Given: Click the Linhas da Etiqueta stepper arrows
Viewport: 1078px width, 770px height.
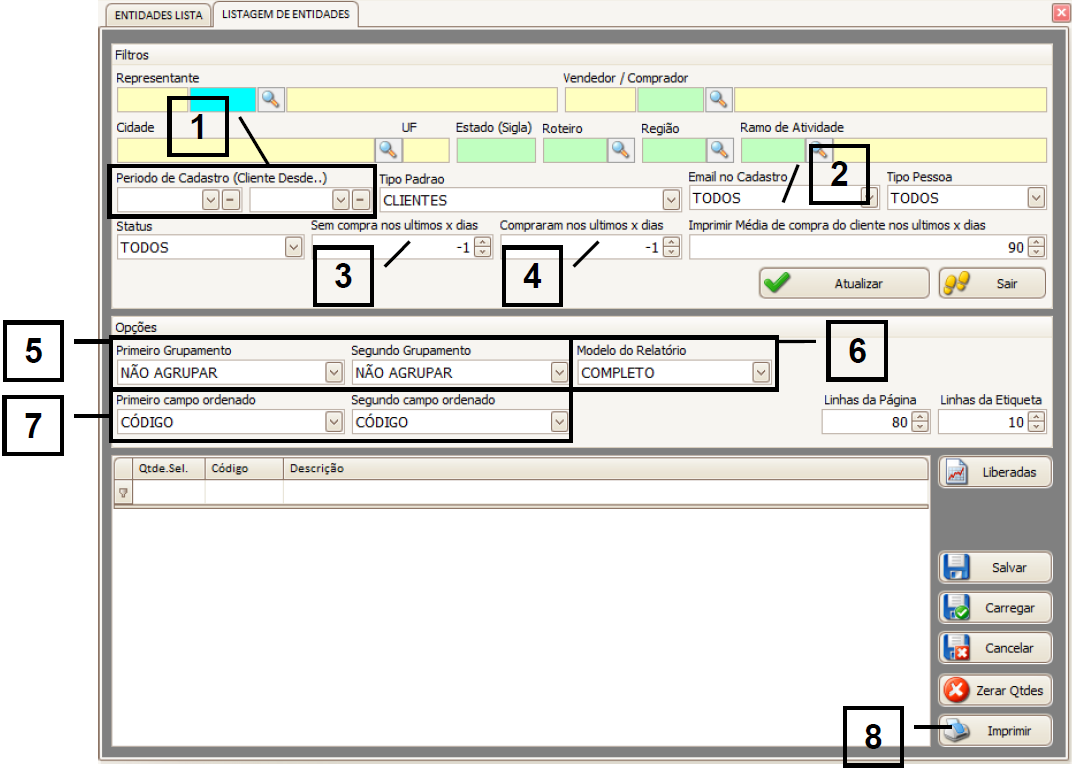Looking at the screenshot, I should (1036, 422).
